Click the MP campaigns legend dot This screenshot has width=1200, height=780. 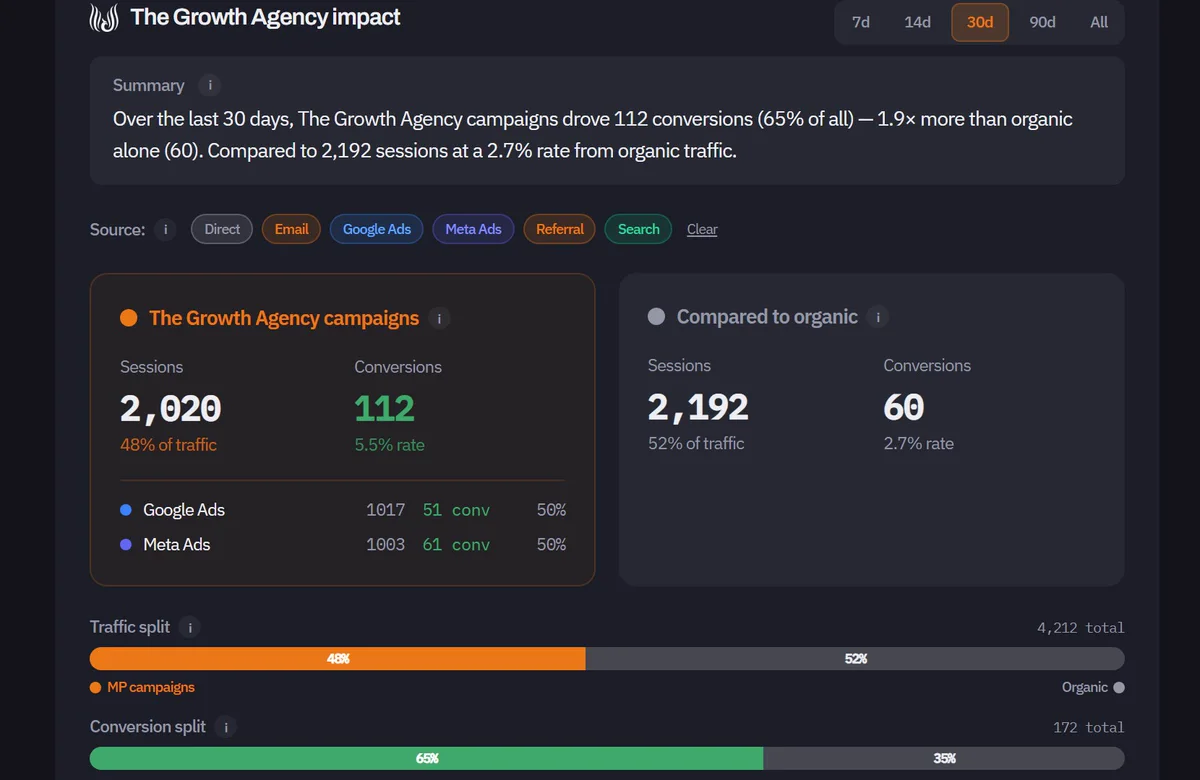tap(96, 688)
